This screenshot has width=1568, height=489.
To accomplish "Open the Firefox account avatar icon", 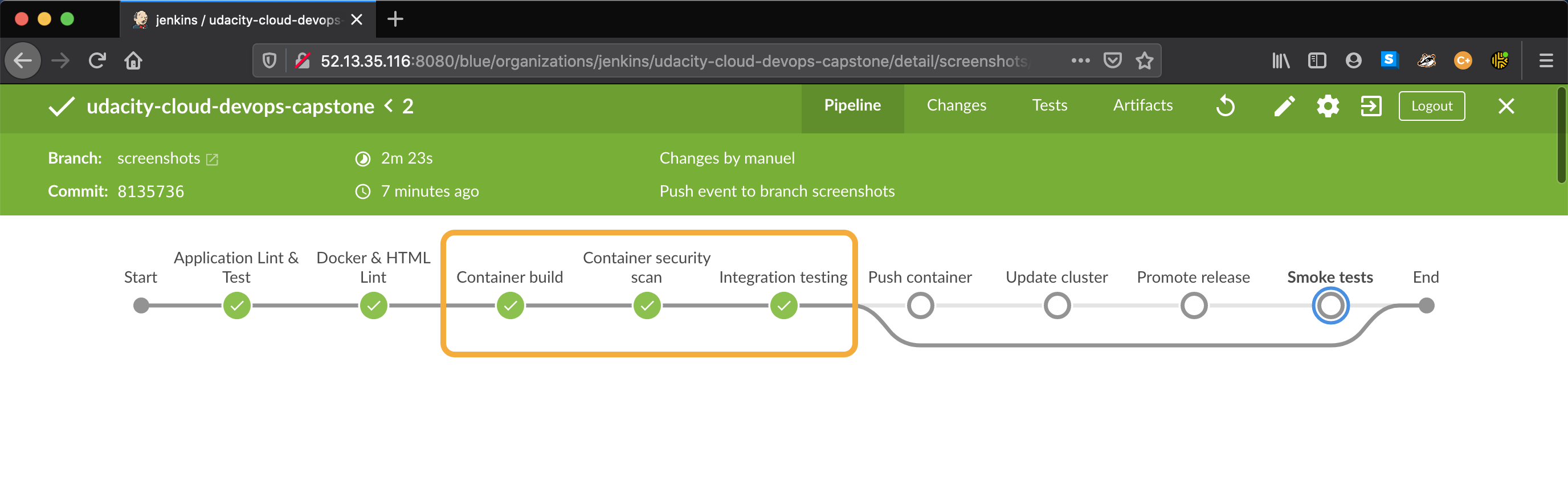I will [x=1353, y=60].
